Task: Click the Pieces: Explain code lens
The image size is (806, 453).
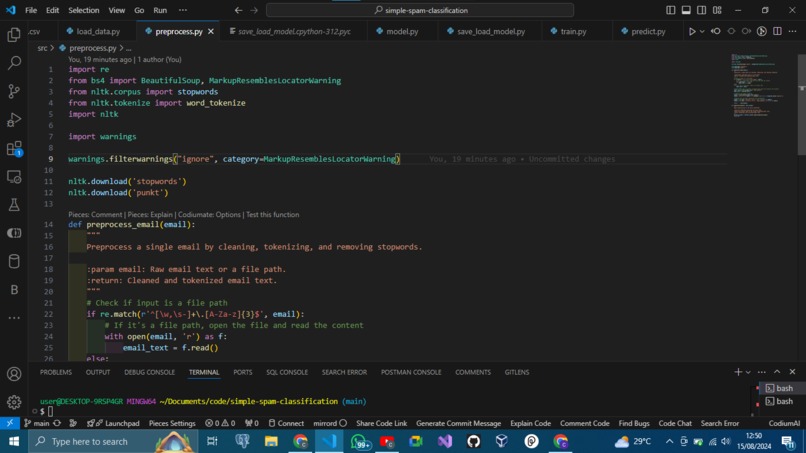Action: pyautogui.click(x=150, y=214)
